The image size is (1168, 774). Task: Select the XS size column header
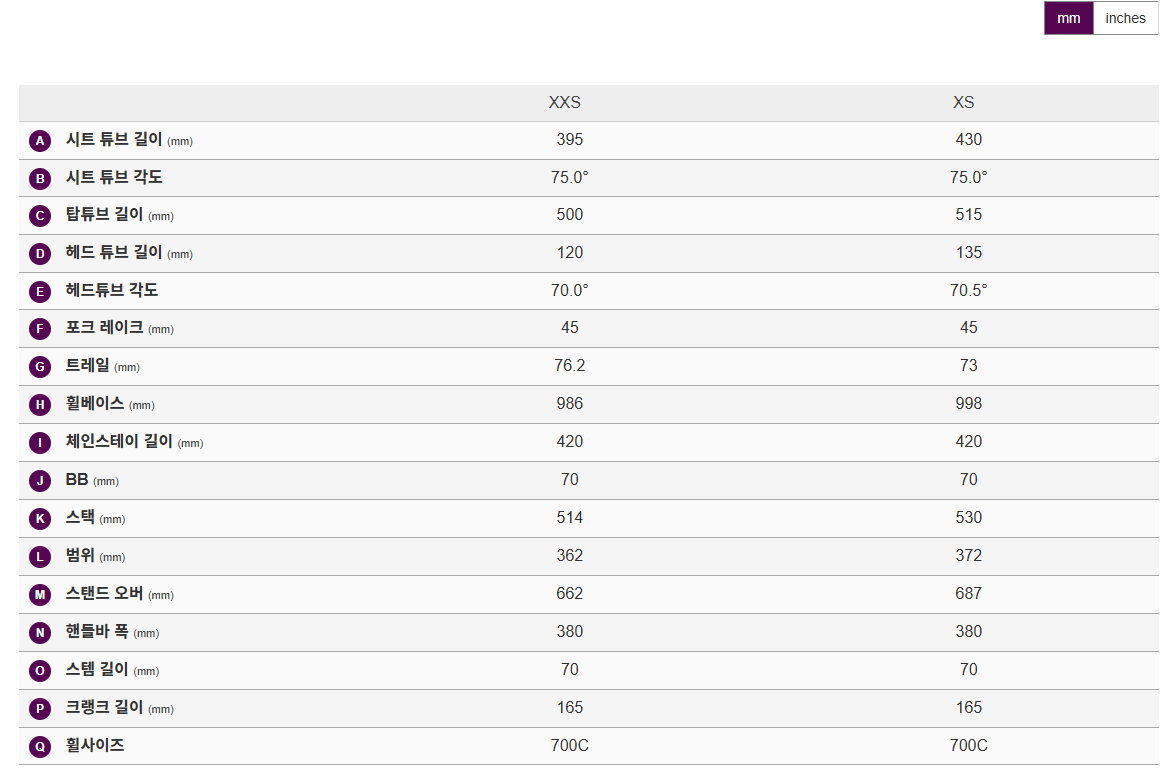pos(963,102)
